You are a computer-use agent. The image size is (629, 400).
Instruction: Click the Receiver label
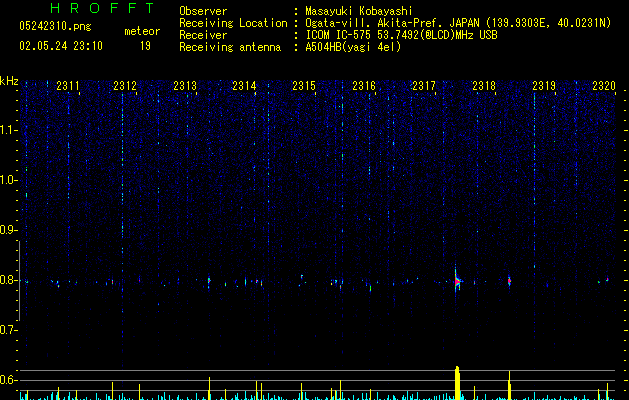point(203,35)
